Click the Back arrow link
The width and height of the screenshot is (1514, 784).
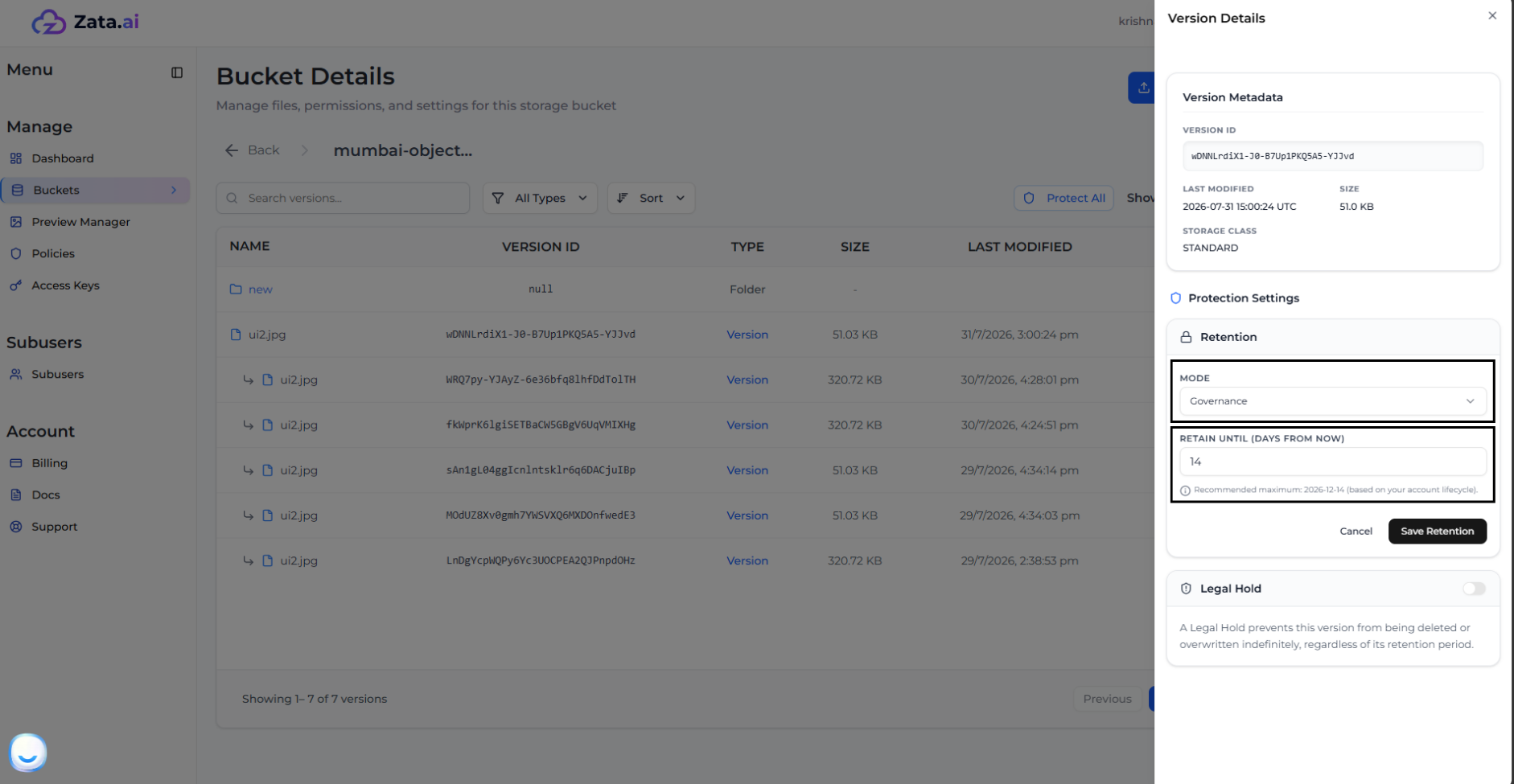[x=253, y=150]
